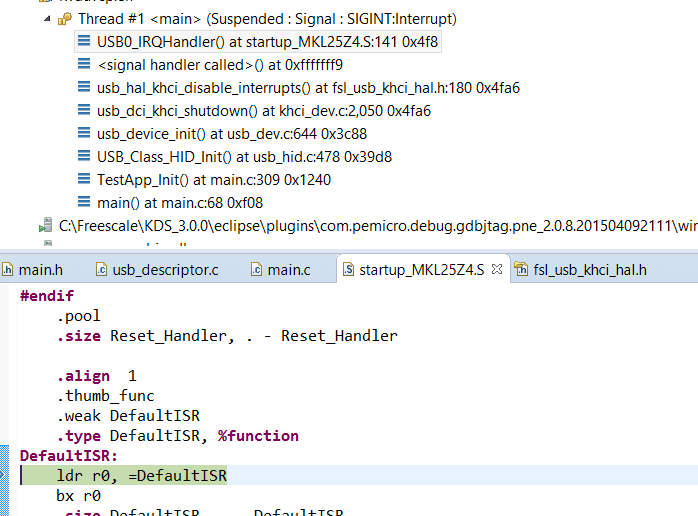698x516 pixels.
Task: Click the .size Reset_Handler directive line
Action: 227,336
